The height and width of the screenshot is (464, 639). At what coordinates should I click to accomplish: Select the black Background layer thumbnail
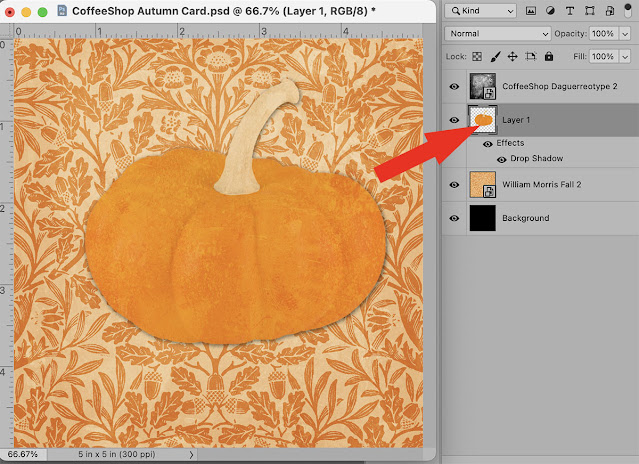[x=483, y=218]
